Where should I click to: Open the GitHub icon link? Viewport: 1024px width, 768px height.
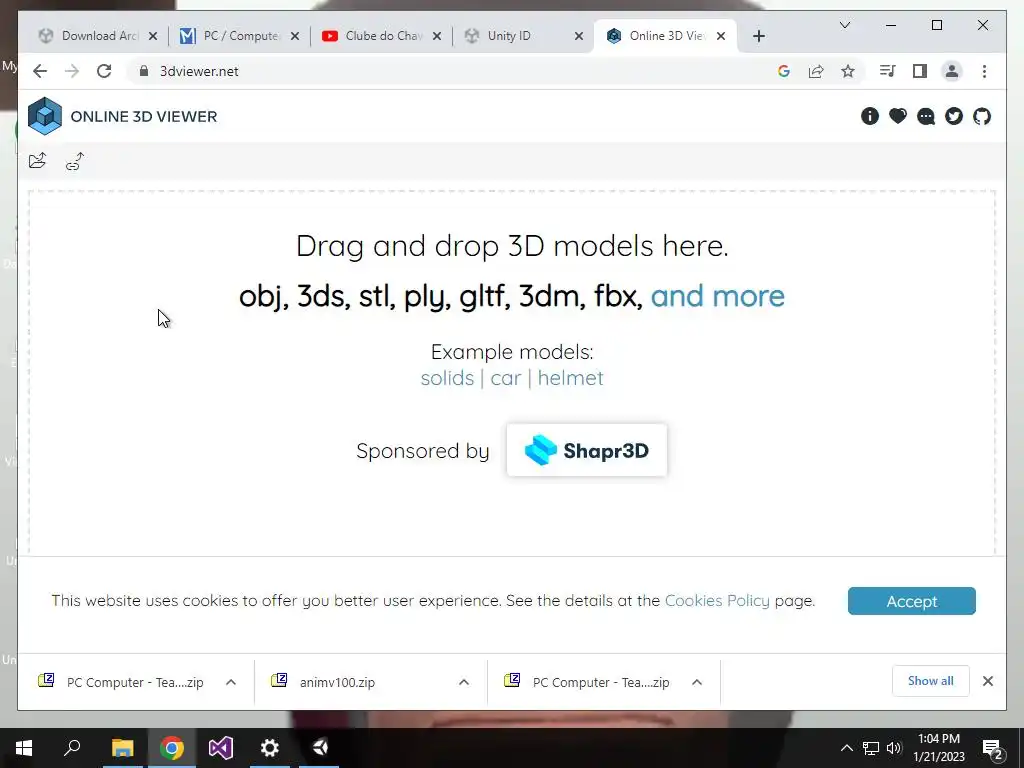tap(982, 116)
